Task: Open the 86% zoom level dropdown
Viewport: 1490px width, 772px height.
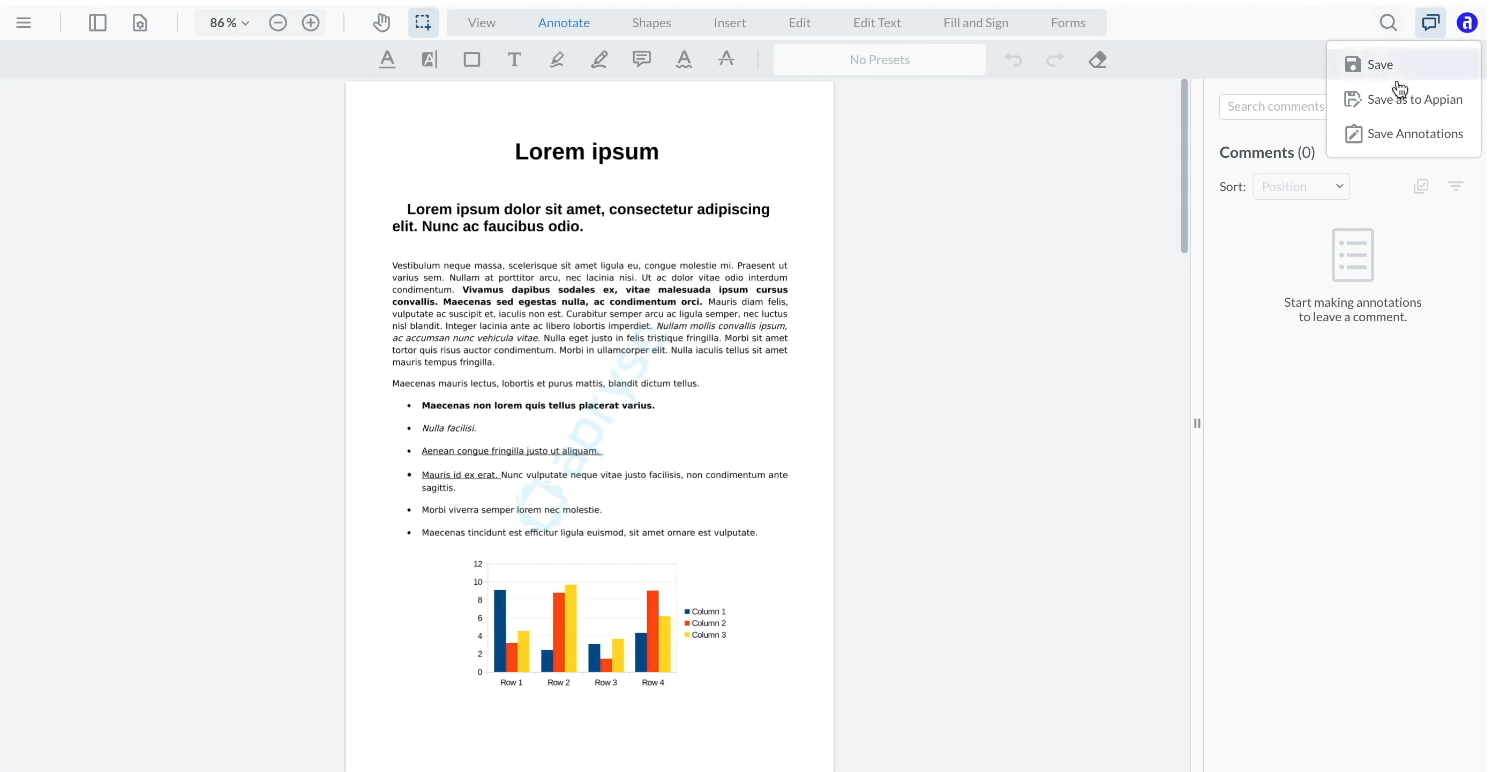Action: click(x=229, y=22)
